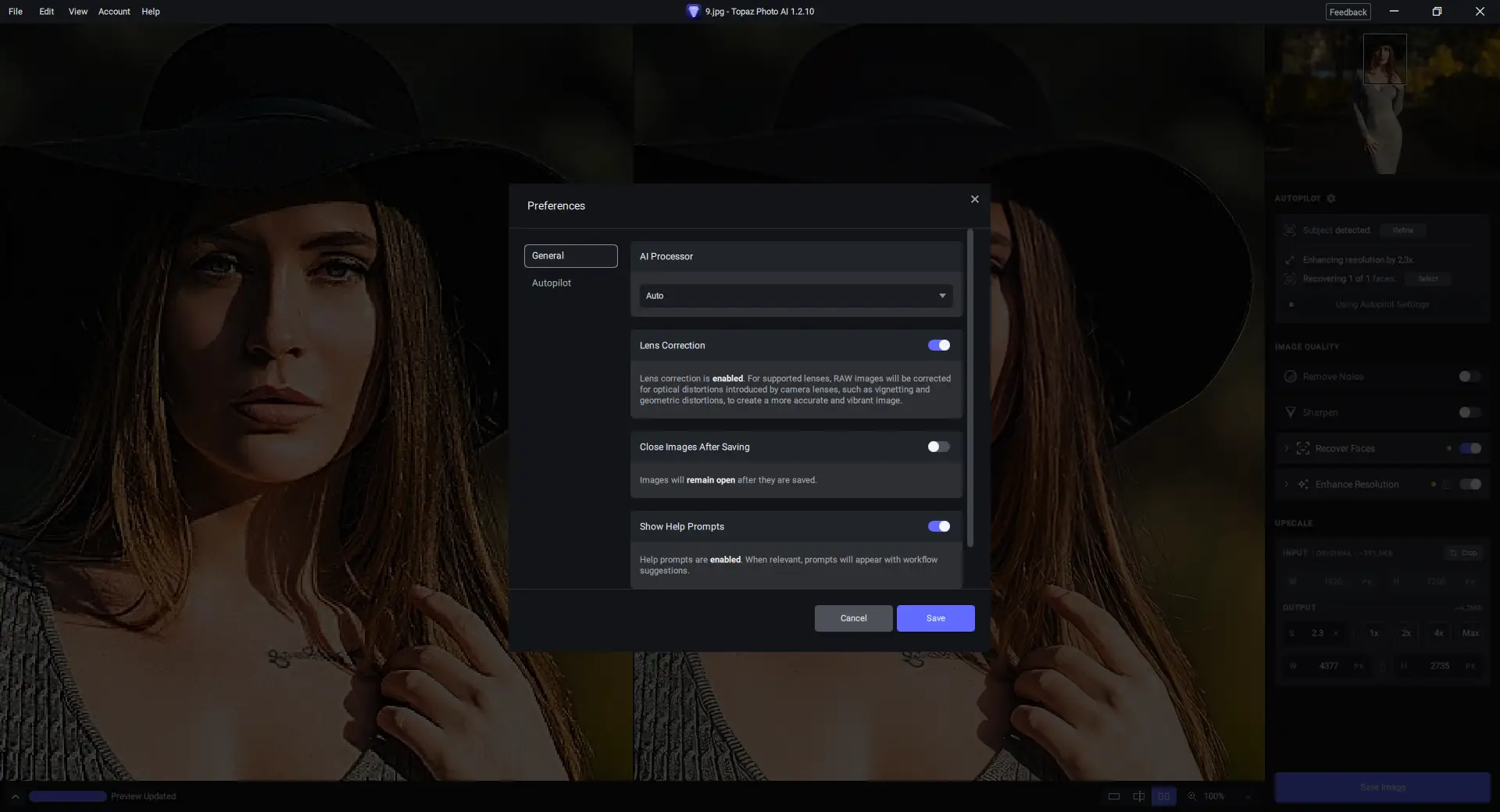Toggle the Lens Correction switch
The image size is (1500, 812).
(x=938, y=345)
